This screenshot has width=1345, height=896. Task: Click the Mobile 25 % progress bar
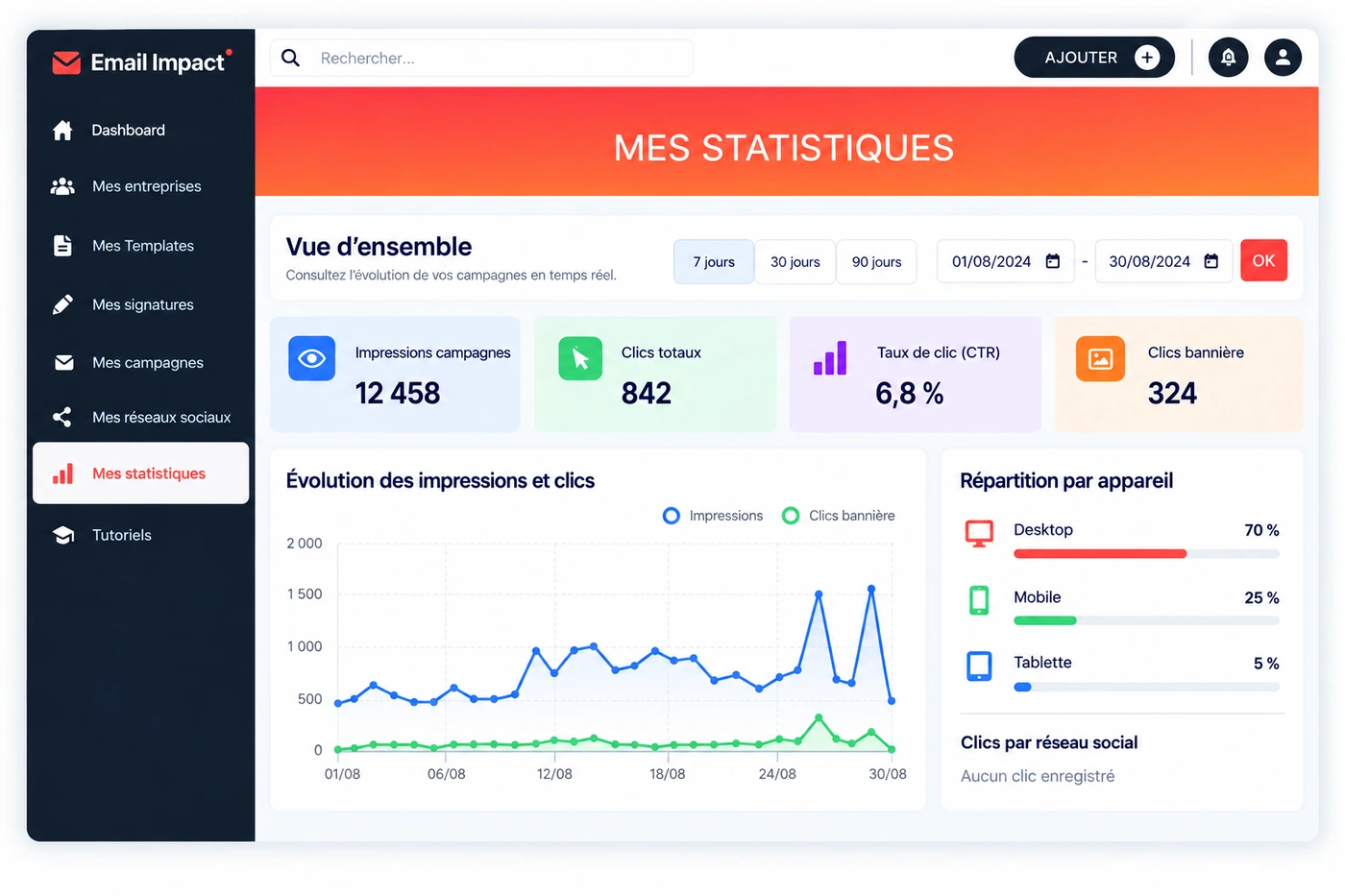coord(1146,620)
